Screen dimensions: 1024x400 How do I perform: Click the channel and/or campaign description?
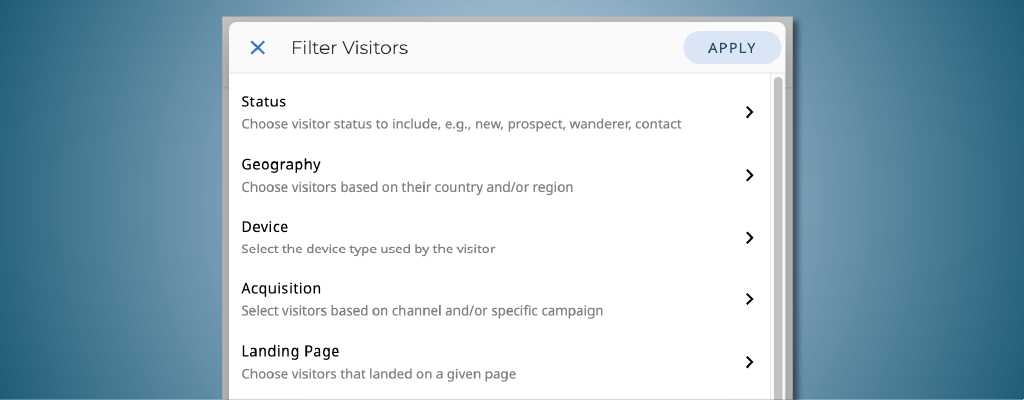(x=422, y=311)
